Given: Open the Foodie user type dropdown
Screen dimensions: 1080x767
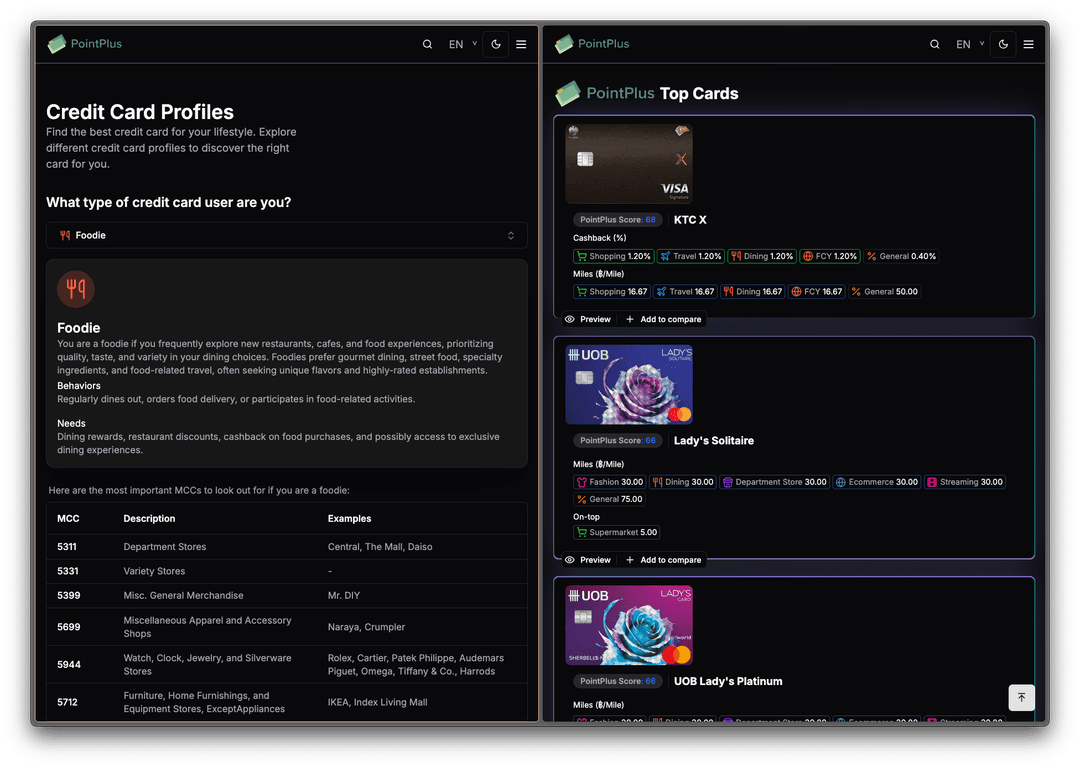Looking at the screenshot, I should [x=286, y=235].
